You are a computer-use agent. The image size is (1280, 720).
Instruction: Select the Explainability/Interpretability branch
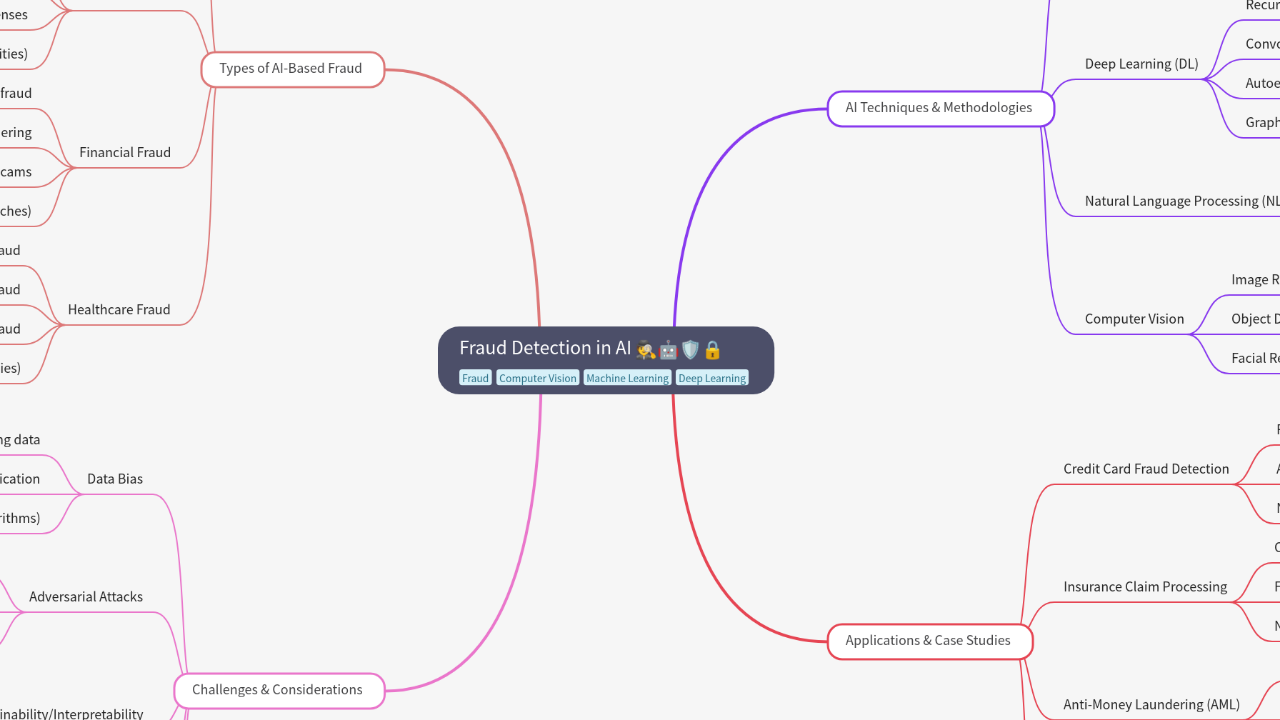70,714
